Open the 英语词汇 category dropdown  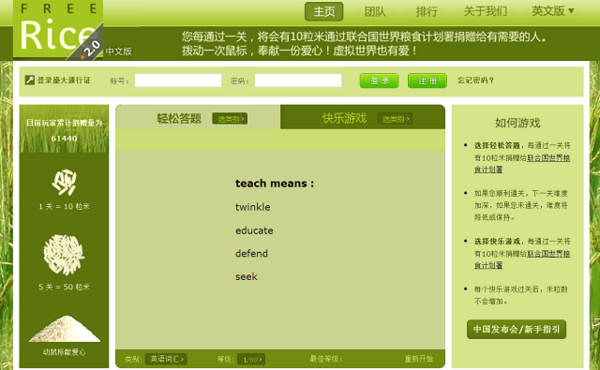166,359
